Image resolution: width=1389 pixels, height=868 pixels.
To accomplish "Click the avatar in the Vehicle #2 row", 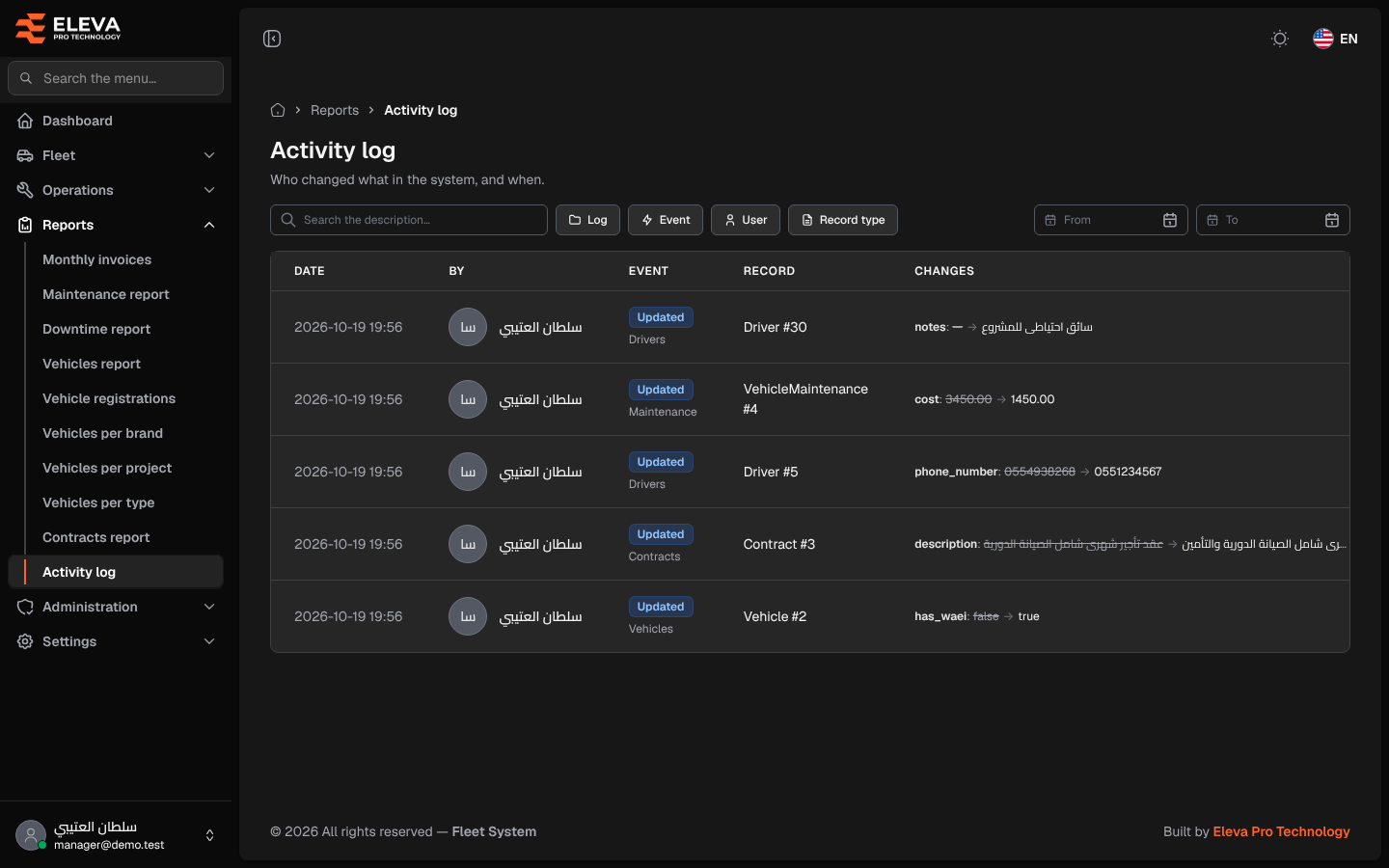I will [x=468, y=616].
